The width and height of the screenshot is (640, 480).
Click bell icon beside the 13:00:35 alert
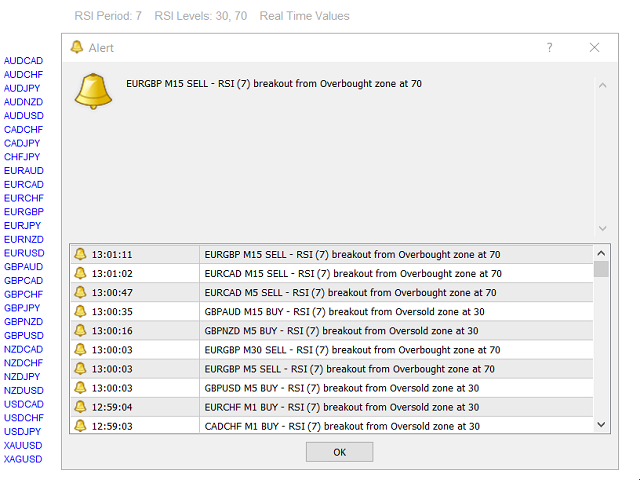80,311
